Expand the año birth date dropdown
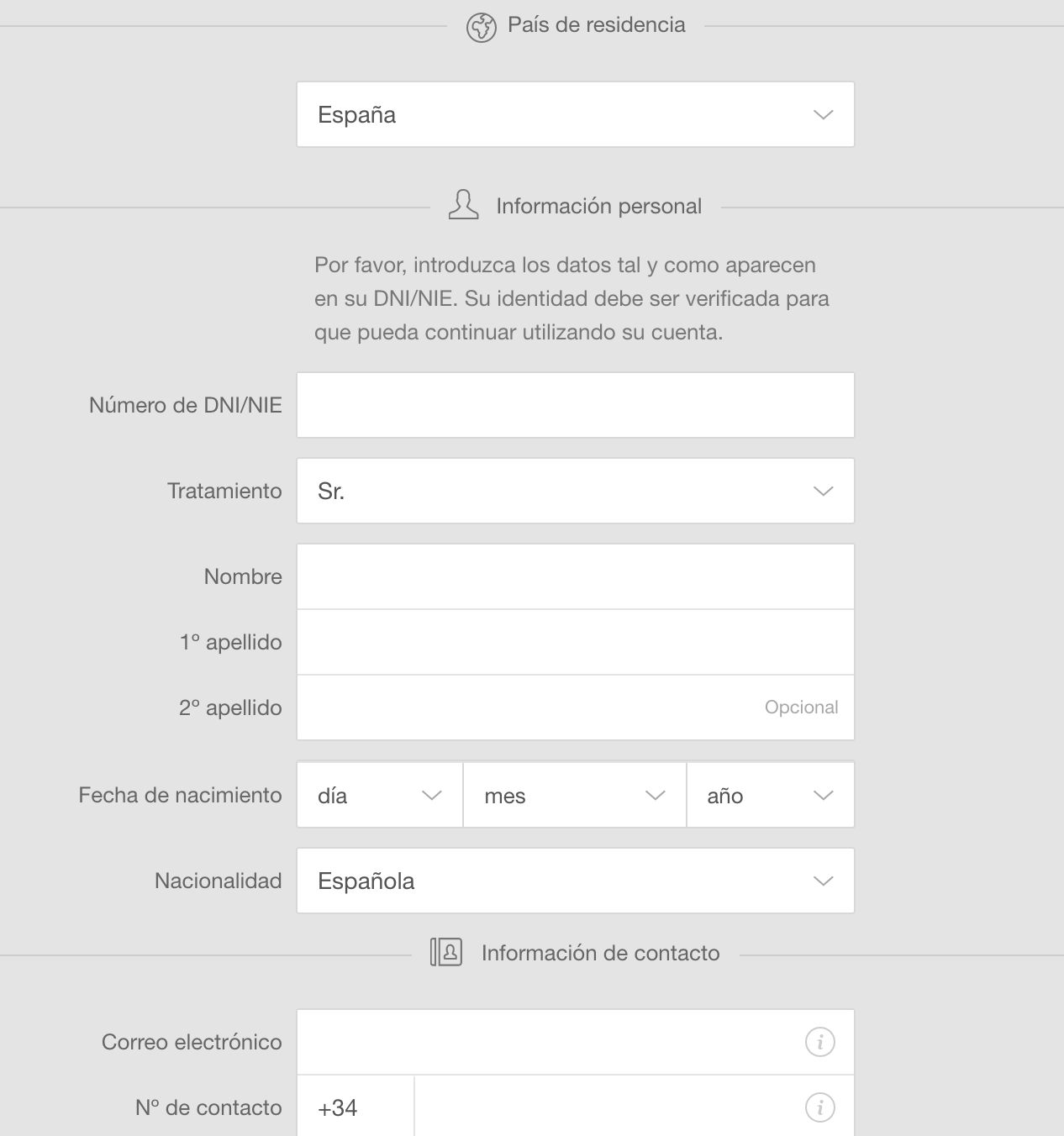Viewport: 1064px width, 1136px height. coord(771,795)
